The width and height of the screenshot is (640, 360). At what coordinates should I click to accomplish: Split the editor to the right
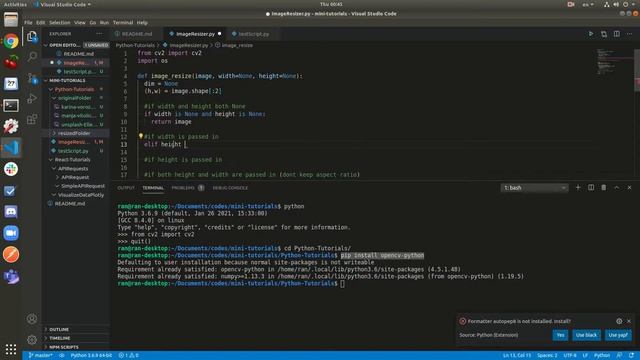point(617,34)
